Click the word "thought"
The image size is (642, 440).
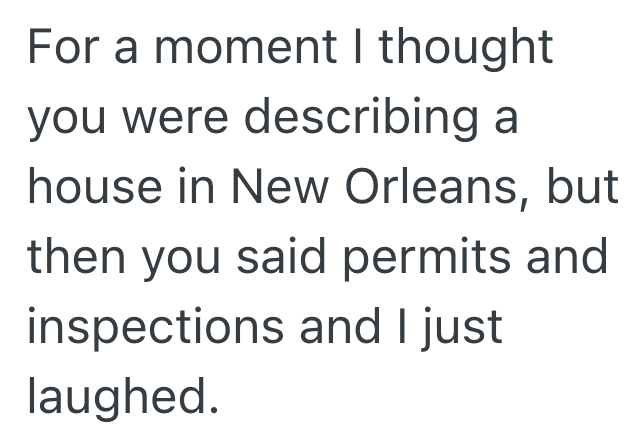coord(465,47)
